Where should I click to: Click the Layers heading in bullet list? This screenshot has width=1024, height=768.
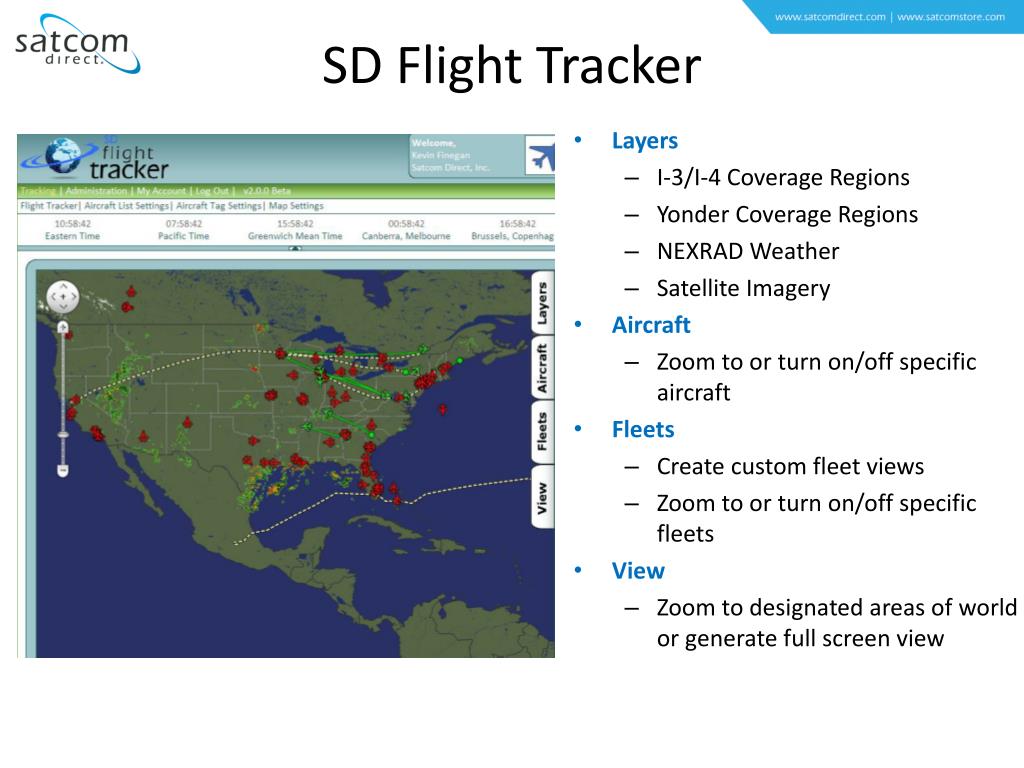(645, 141)
